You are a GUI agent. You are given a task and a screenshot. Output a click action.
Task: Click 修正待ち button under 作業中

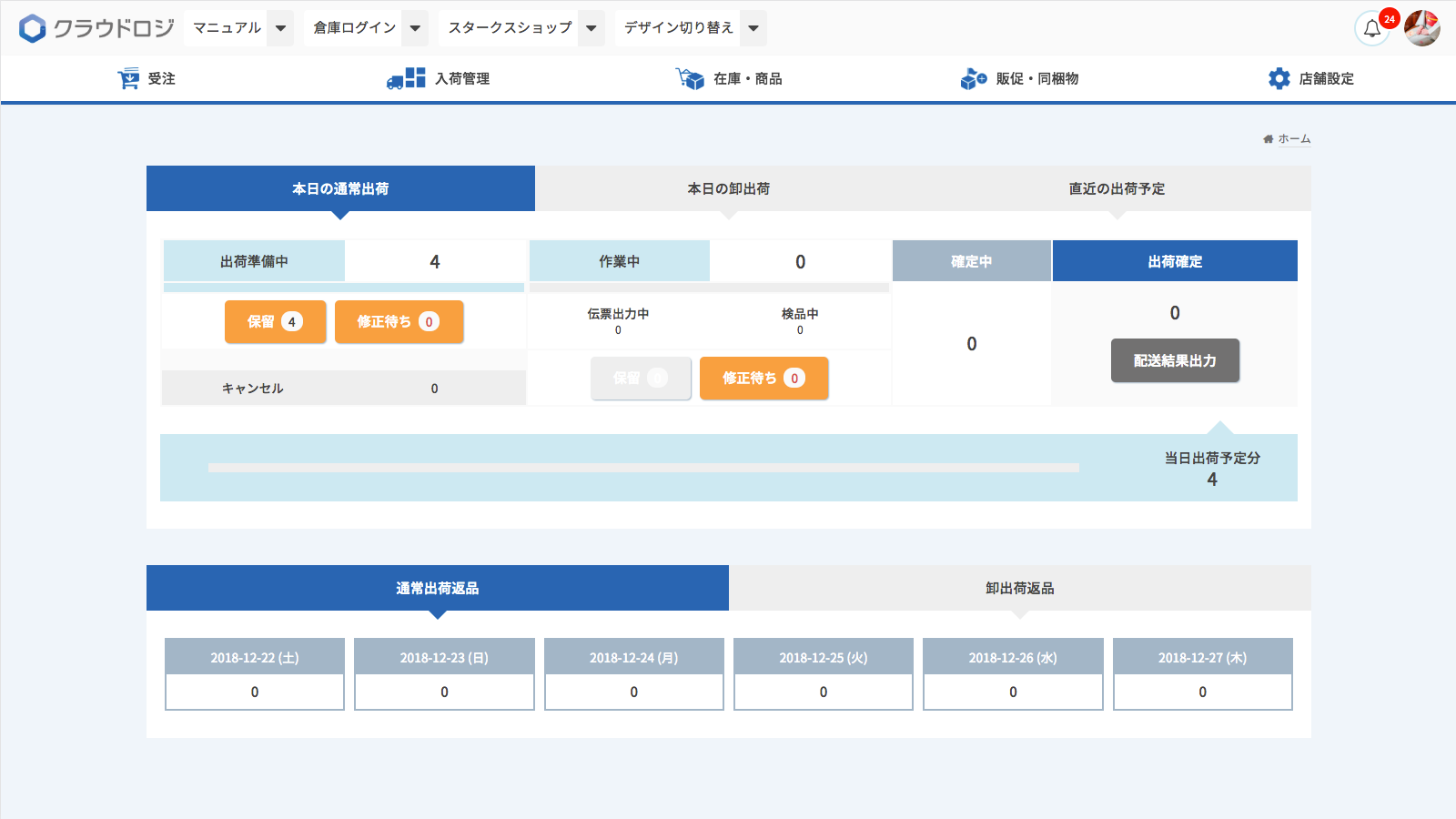(764, 378)
